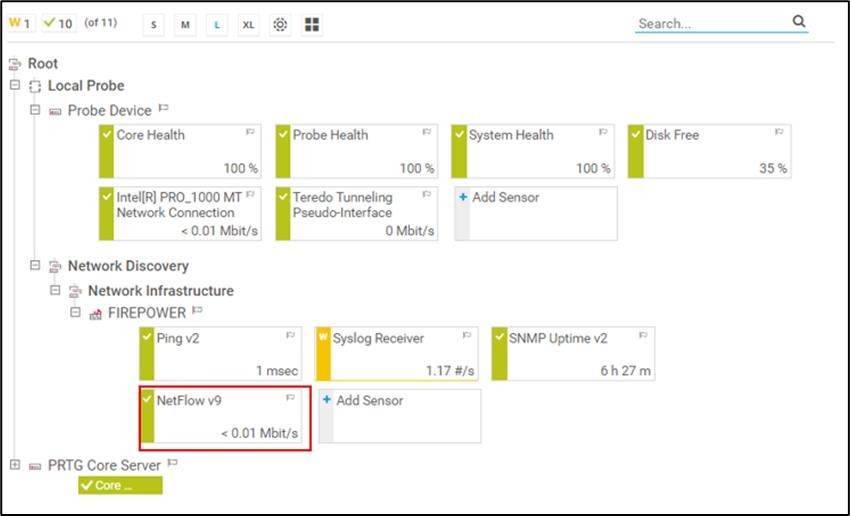Click Add Sensor under FIREPOWER
Viewport: 850px width, 516px height.
pyautogui.click(x=369, y=401)
